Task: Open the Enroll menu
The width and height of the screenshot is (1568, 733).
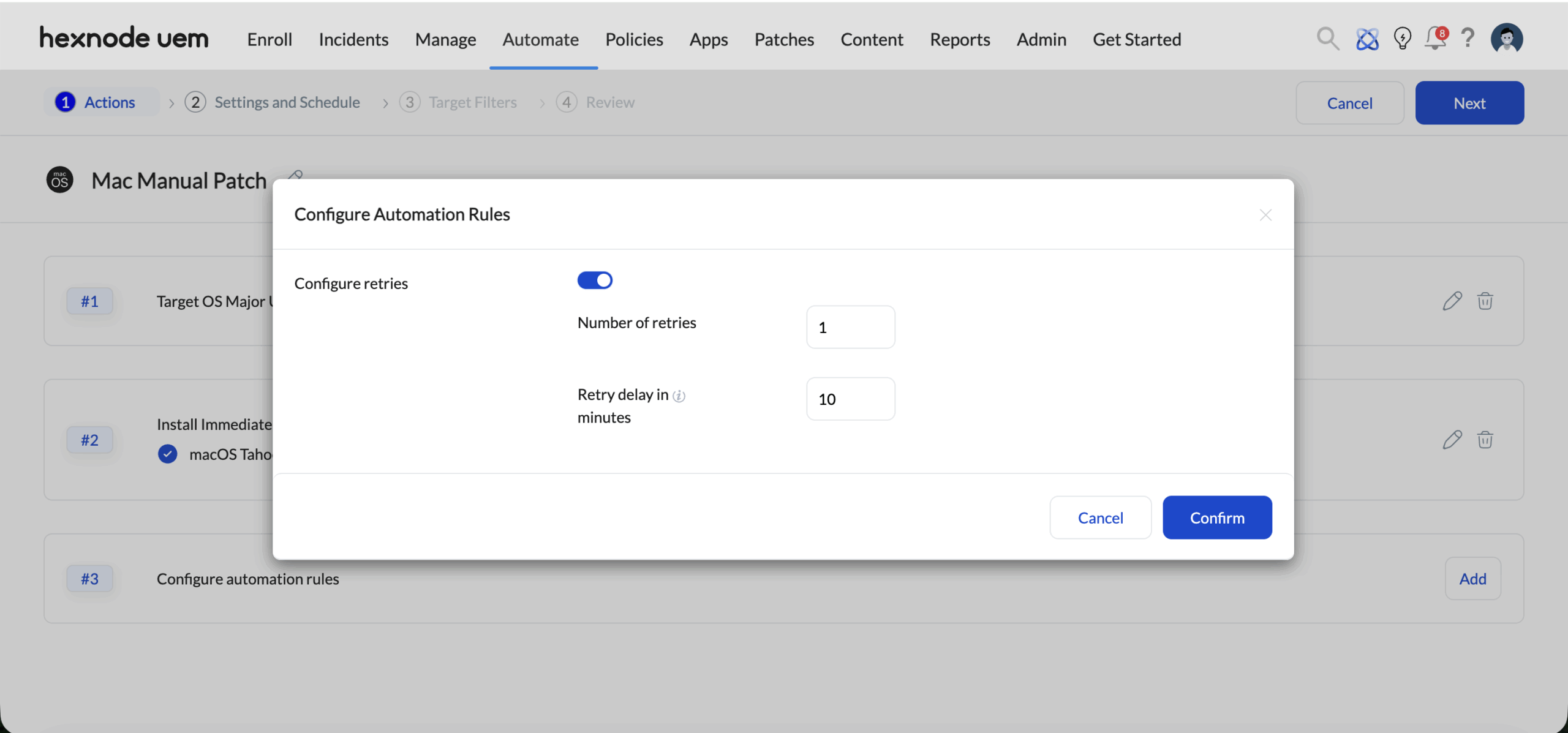Action: [269, 39]
